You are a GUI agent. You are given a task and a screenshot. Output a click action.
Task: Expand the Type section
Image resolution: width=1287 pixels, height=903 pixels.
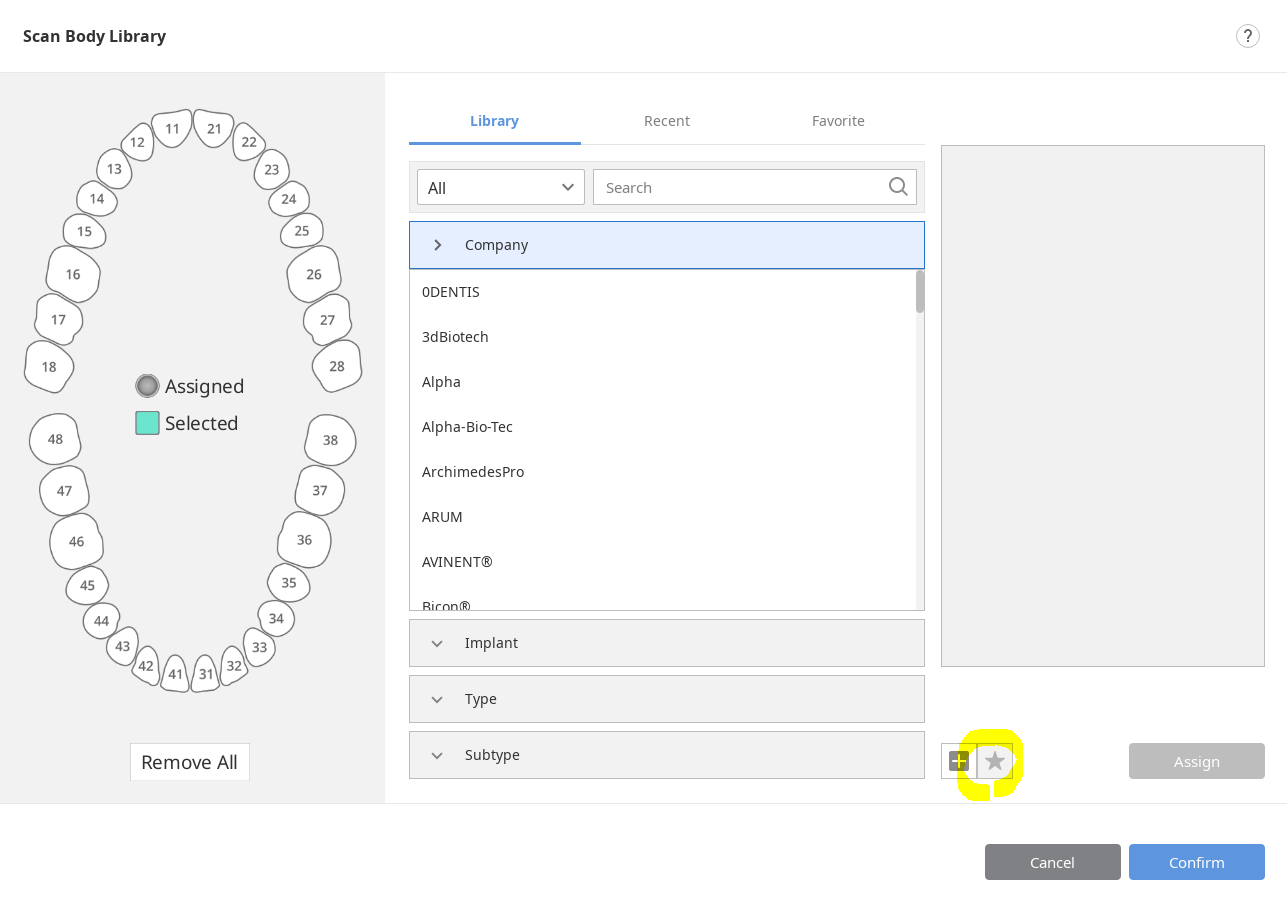tap(667, 699)
